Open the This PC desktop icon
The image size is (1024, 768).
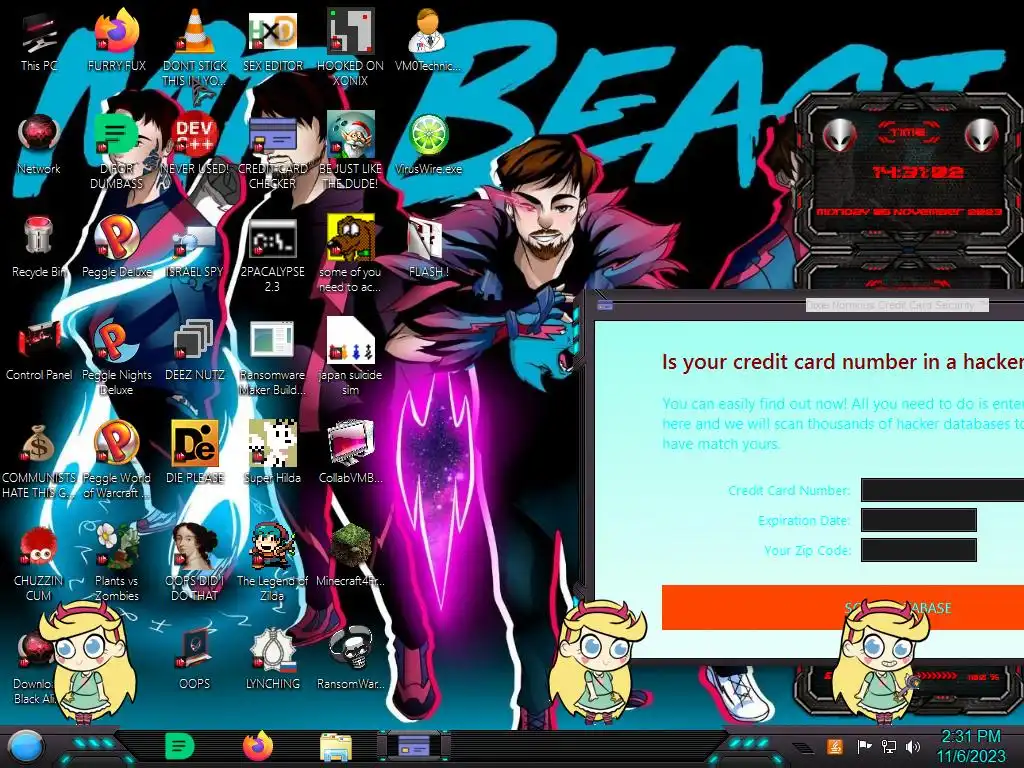[39, 40]
